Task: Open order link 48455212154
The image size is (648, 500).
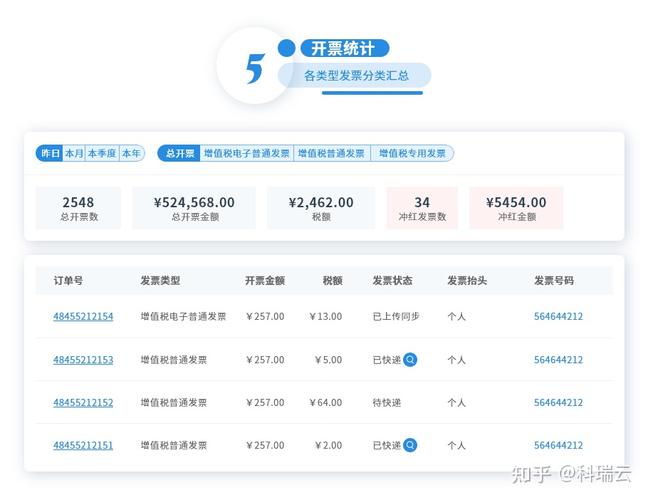Action: (83, 317)
